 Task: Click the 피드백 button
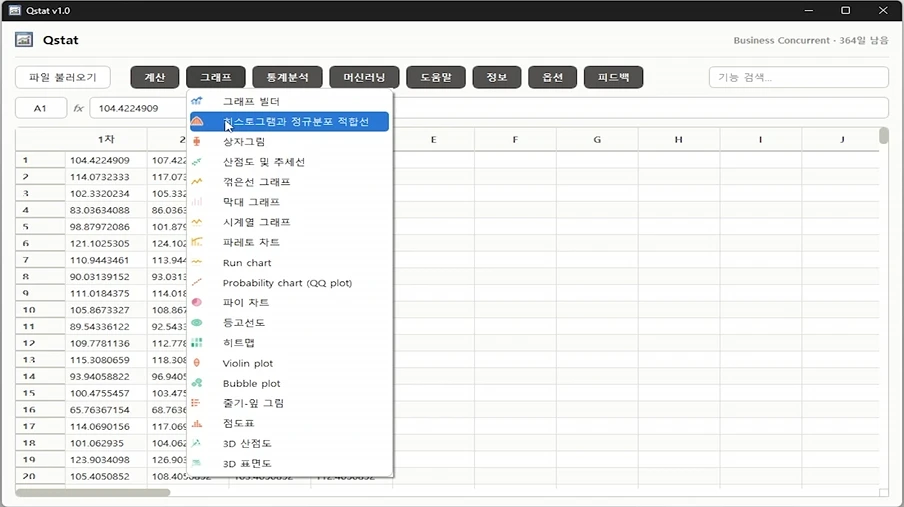(x=613, y=77)
